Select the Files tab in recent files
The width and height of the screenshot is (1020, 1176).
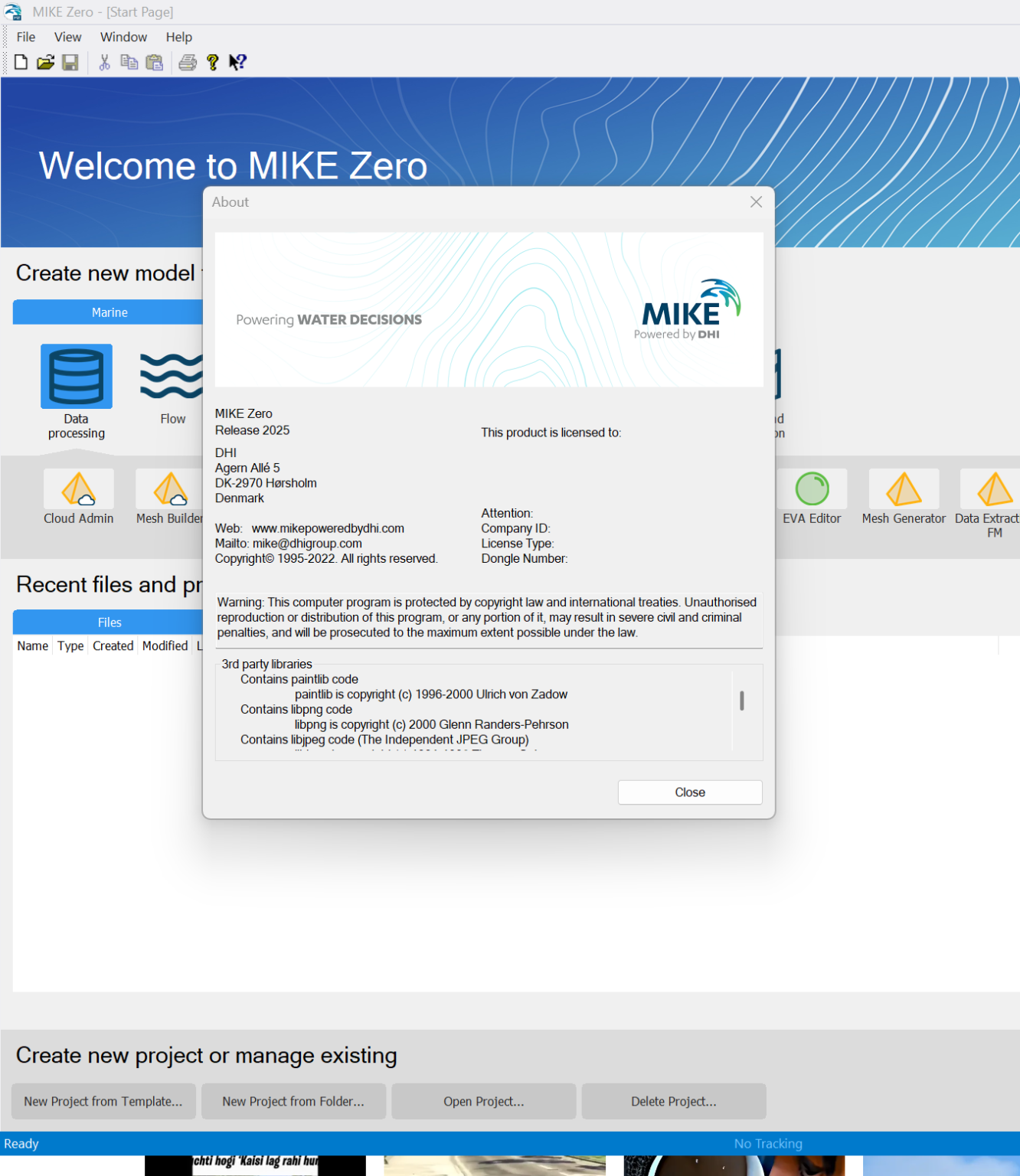(110, 622)
